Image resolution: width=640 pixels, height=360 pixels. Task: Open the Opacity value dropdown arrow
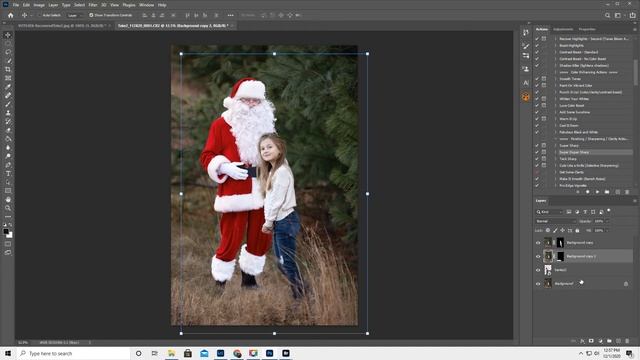[607, 221]
